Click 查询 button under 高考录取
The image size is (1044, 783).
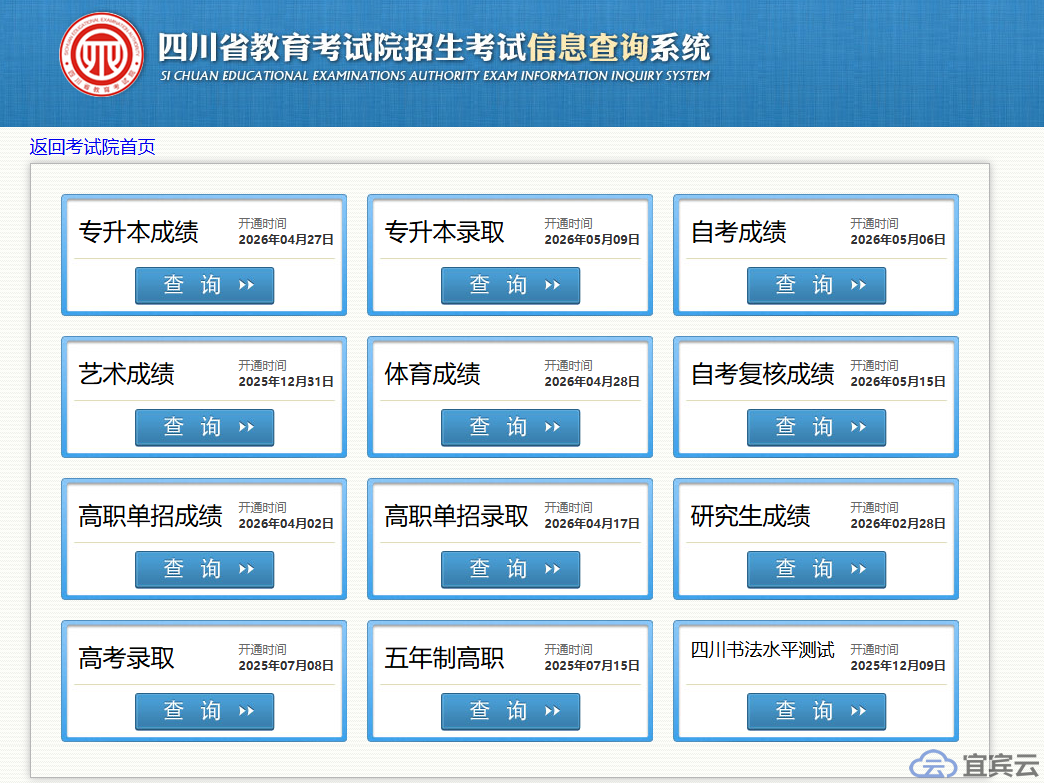tap(204, 711)
